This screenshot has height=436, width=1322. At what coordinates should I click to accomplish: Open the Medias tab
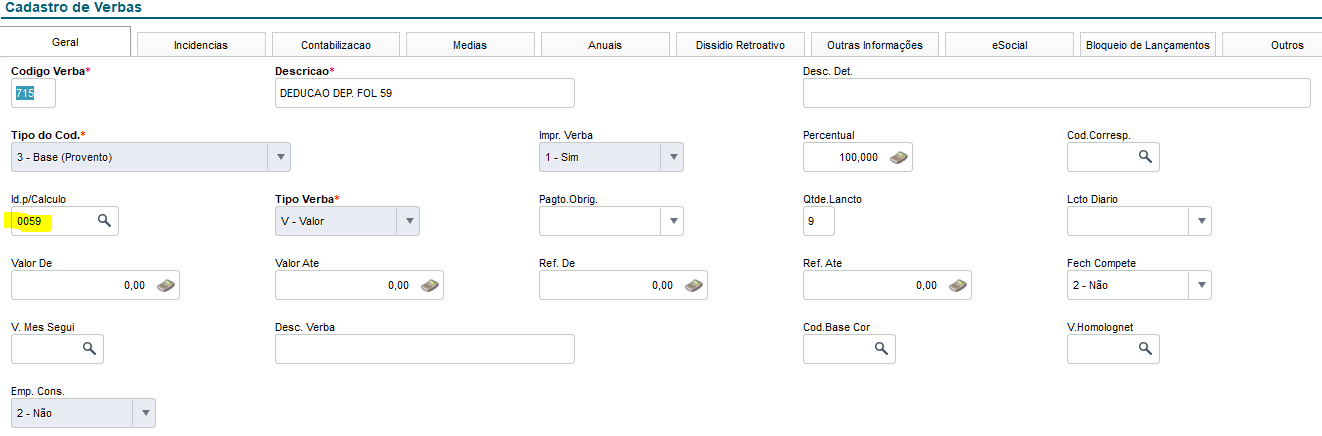click(x=470, y=45)
